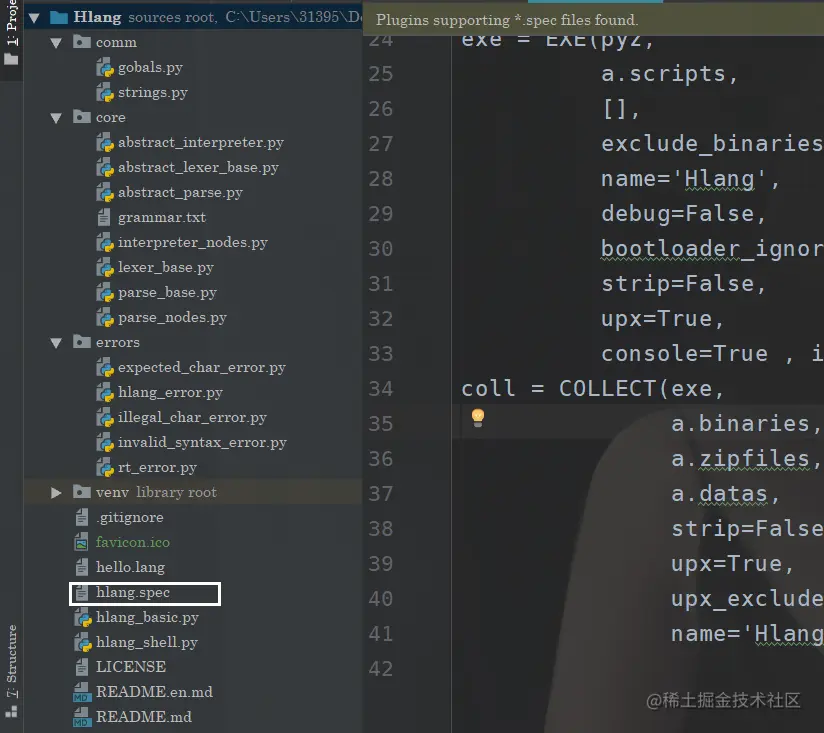824x733 pixels.
Task: Select the gobals.py file name
Action: click(150, 68)
